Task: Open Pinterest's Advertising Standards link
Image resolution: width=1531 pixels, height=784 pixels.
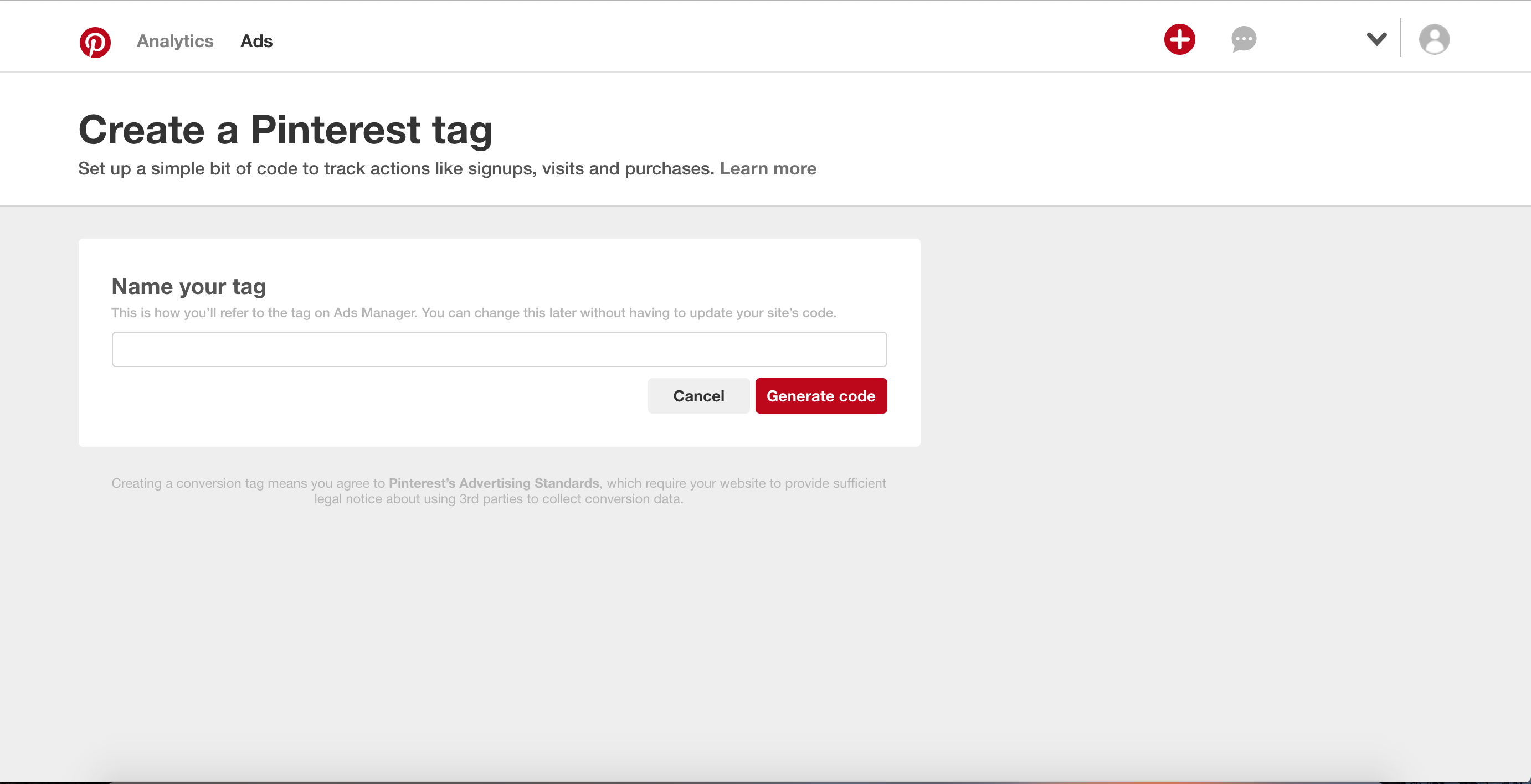Action: (x=494, y=483)
